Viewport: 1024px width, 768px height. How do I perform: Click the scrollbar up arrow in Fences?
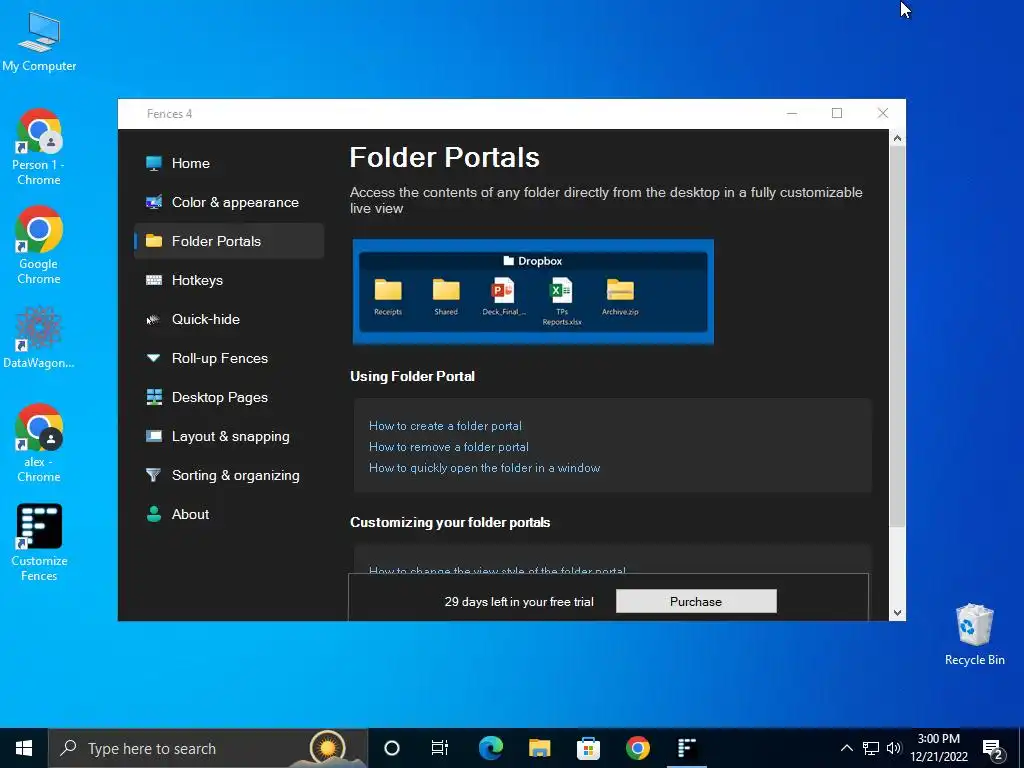pyautogui.click(x=897, y=138)
